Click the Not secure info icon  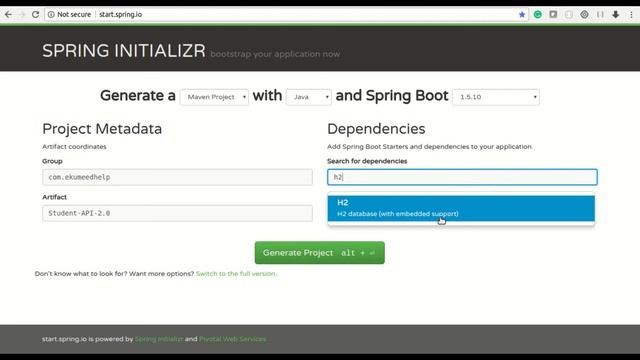coord(51,14)
